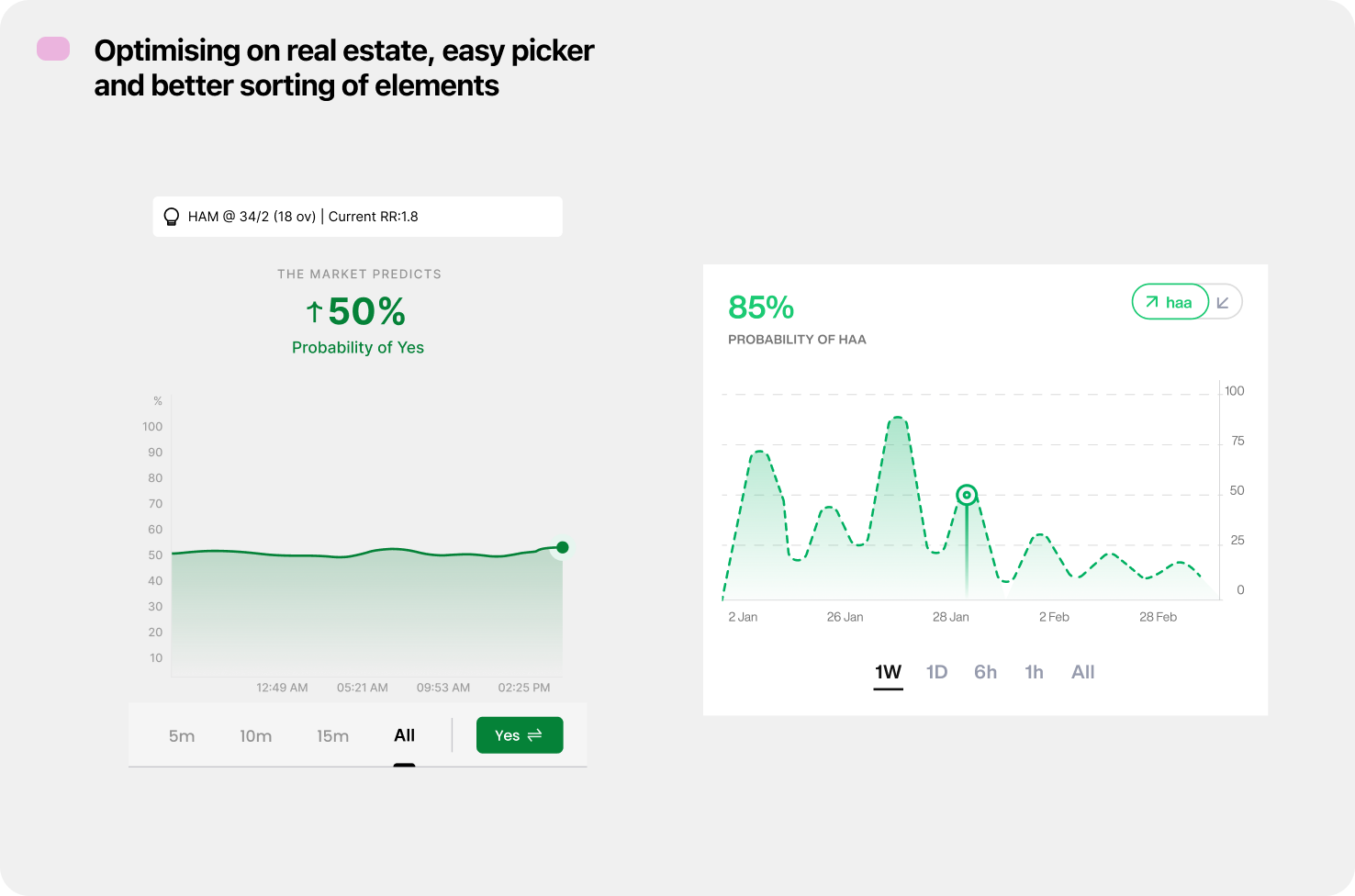Click the 05:21 AM axis label
The height and width of the screenshot is (896, 1355).
coord(363,688)
